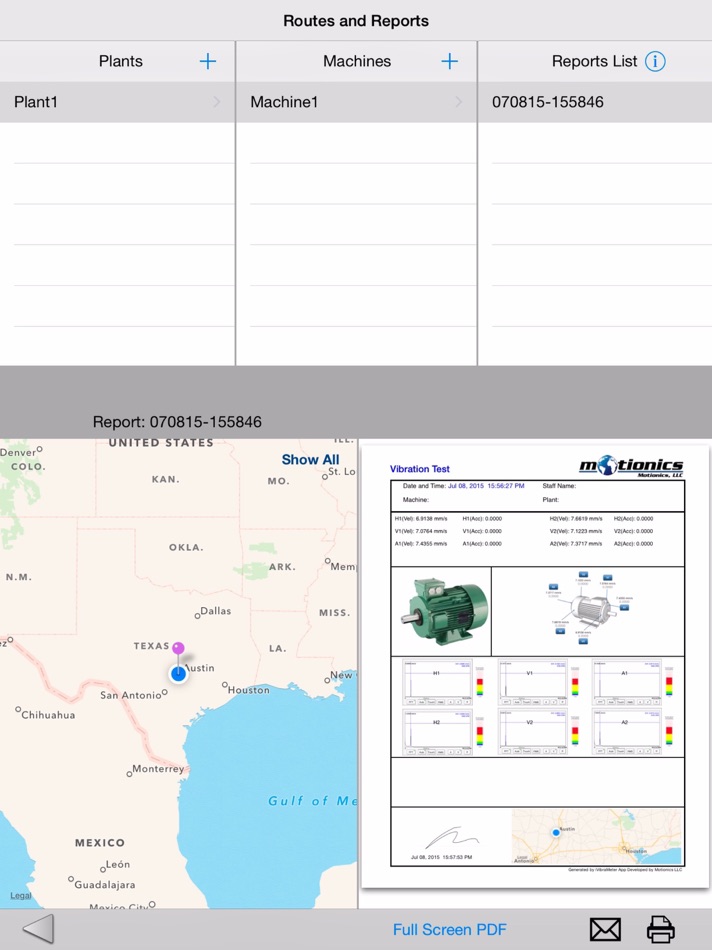Tap the A1 spectrum chart thumbnail
712x950 pixels.
tap(627, 682)
